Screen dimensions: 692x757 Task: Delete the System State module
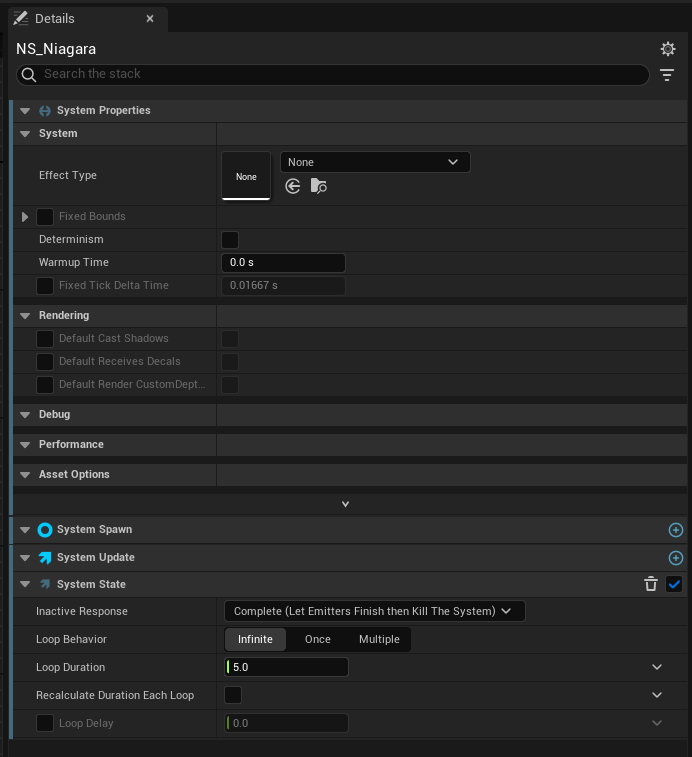(651, 584)
